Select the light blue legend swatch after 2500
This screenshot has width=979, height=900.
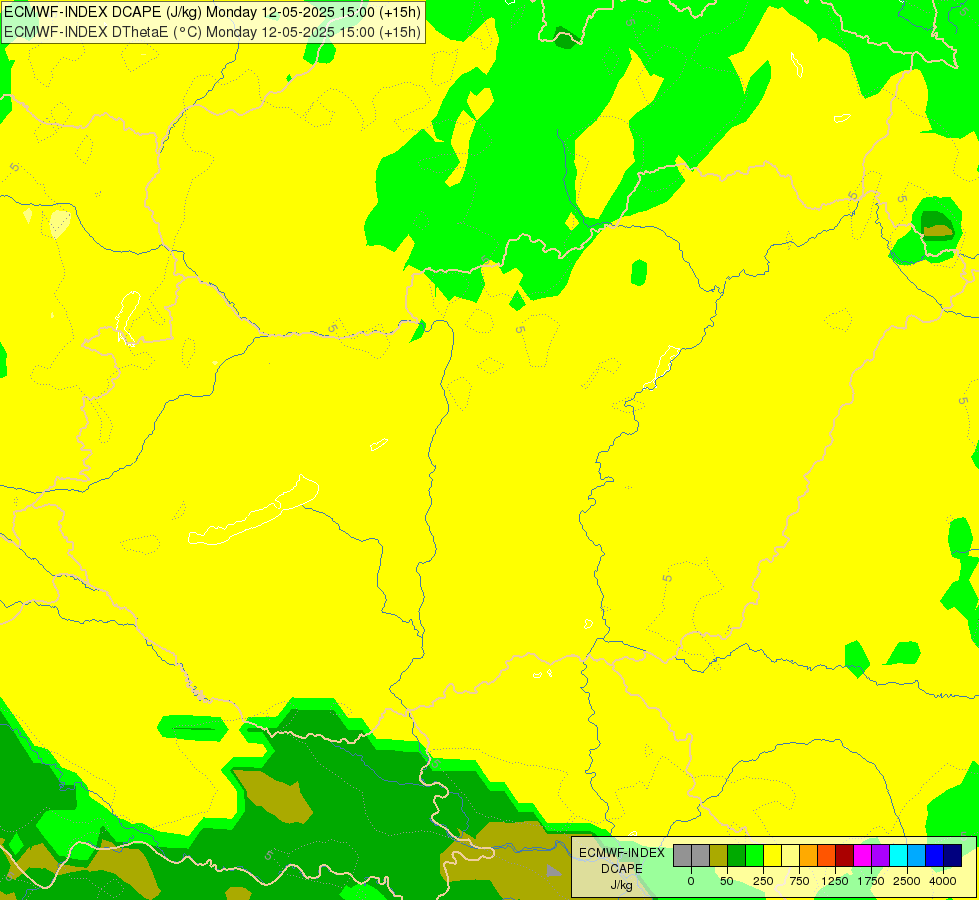(917, 856)
